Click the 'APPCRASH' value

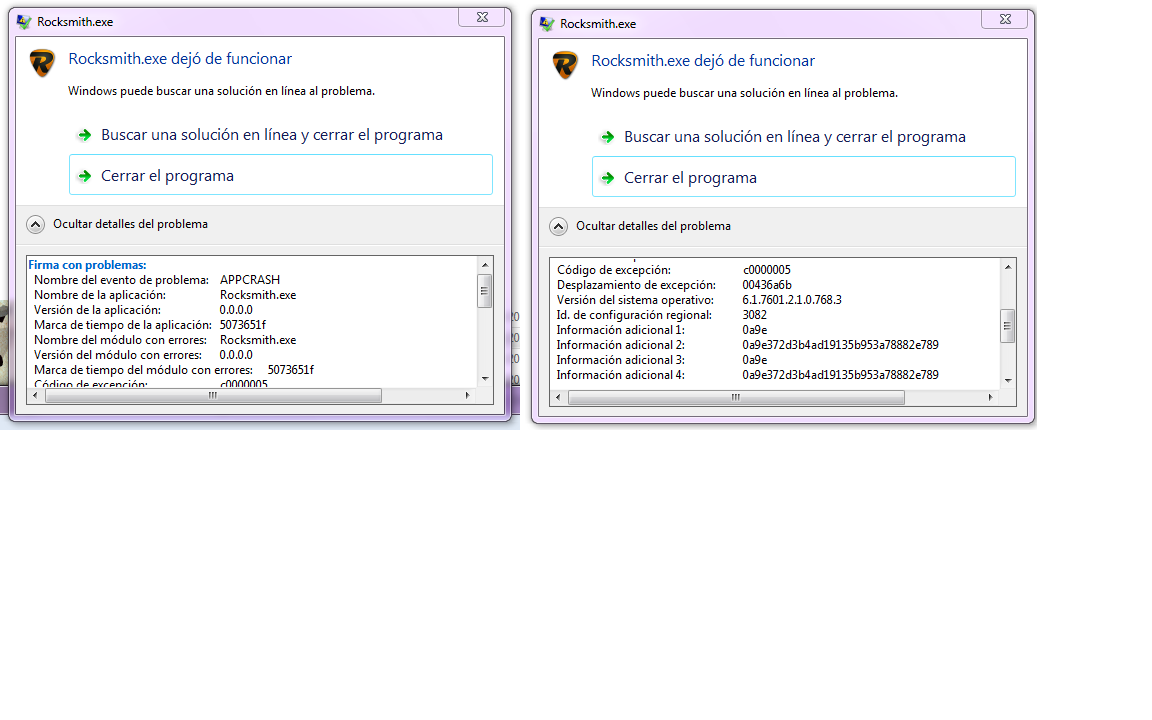pos(250,280)
